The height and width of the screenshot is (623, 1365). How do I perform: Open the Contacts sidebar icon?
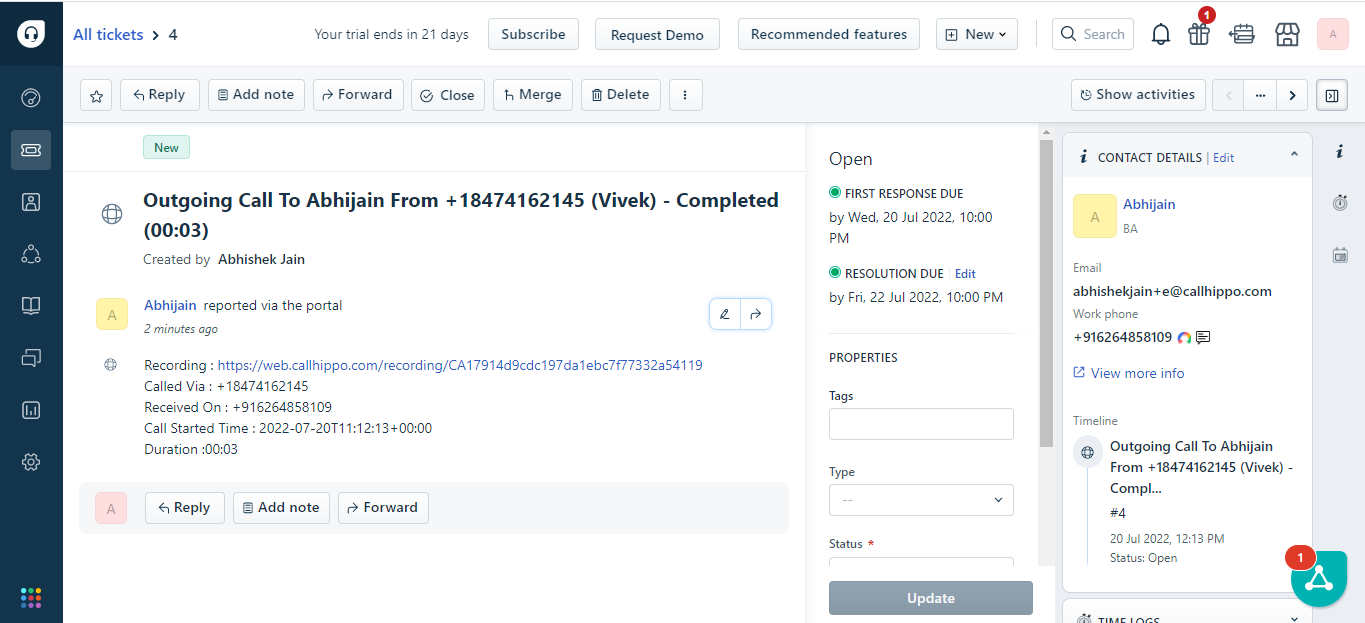coord(31,202)
